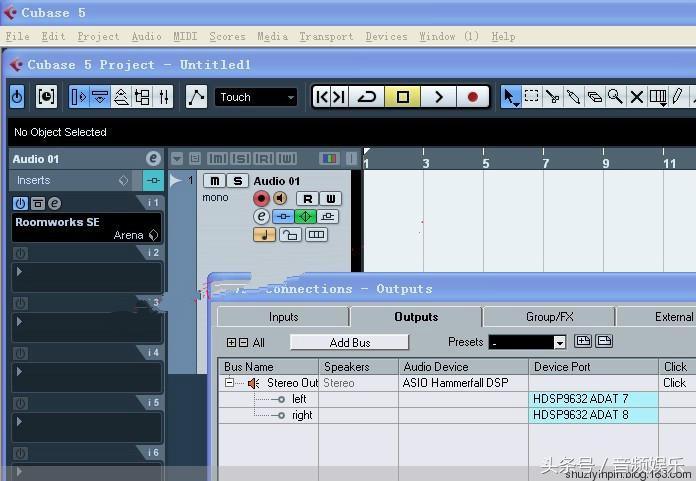Mute Audio 01 track with m button
696x481 pixels.
(214, 181)
